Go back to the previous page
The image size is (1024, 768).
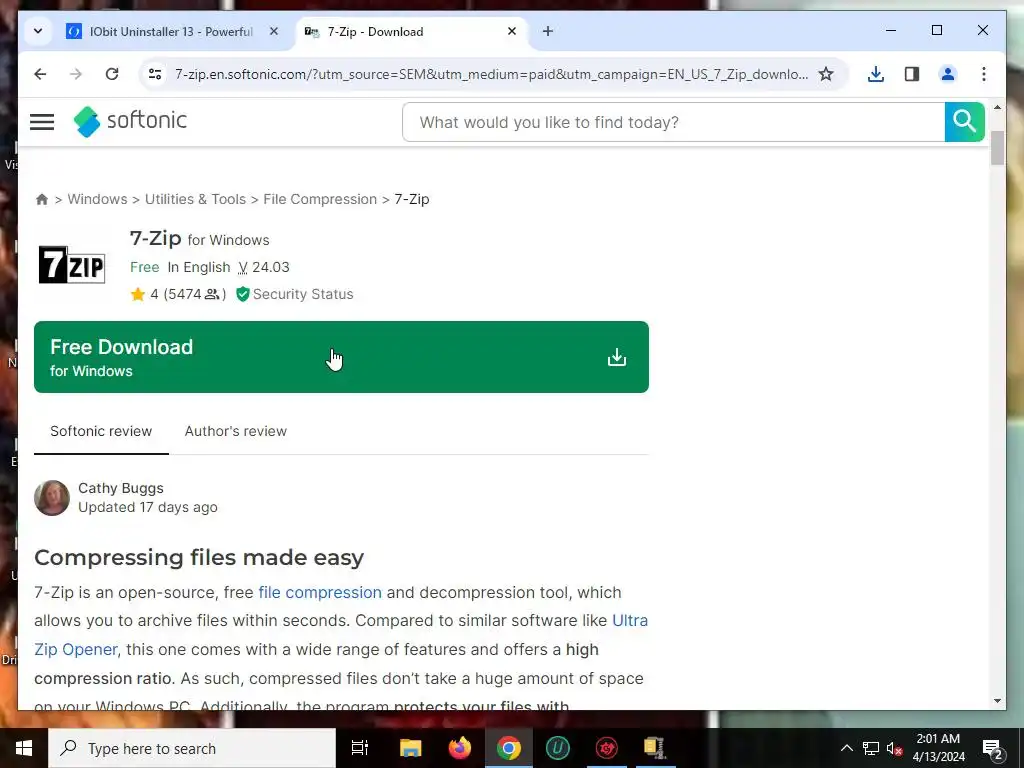coord(40,74)
